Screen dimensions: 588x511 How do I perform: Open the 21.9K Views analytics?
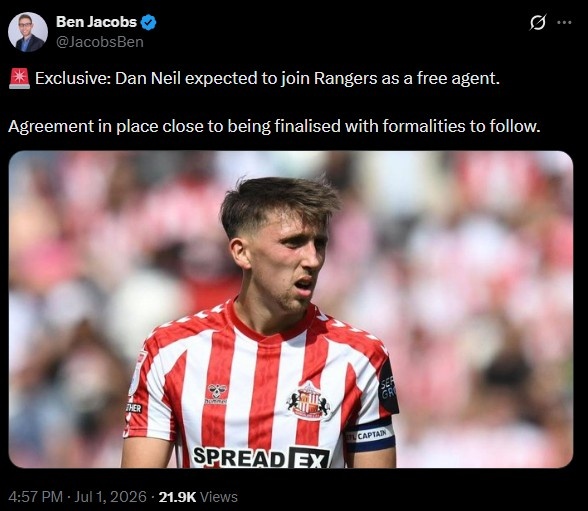click(x=198, y=497)
